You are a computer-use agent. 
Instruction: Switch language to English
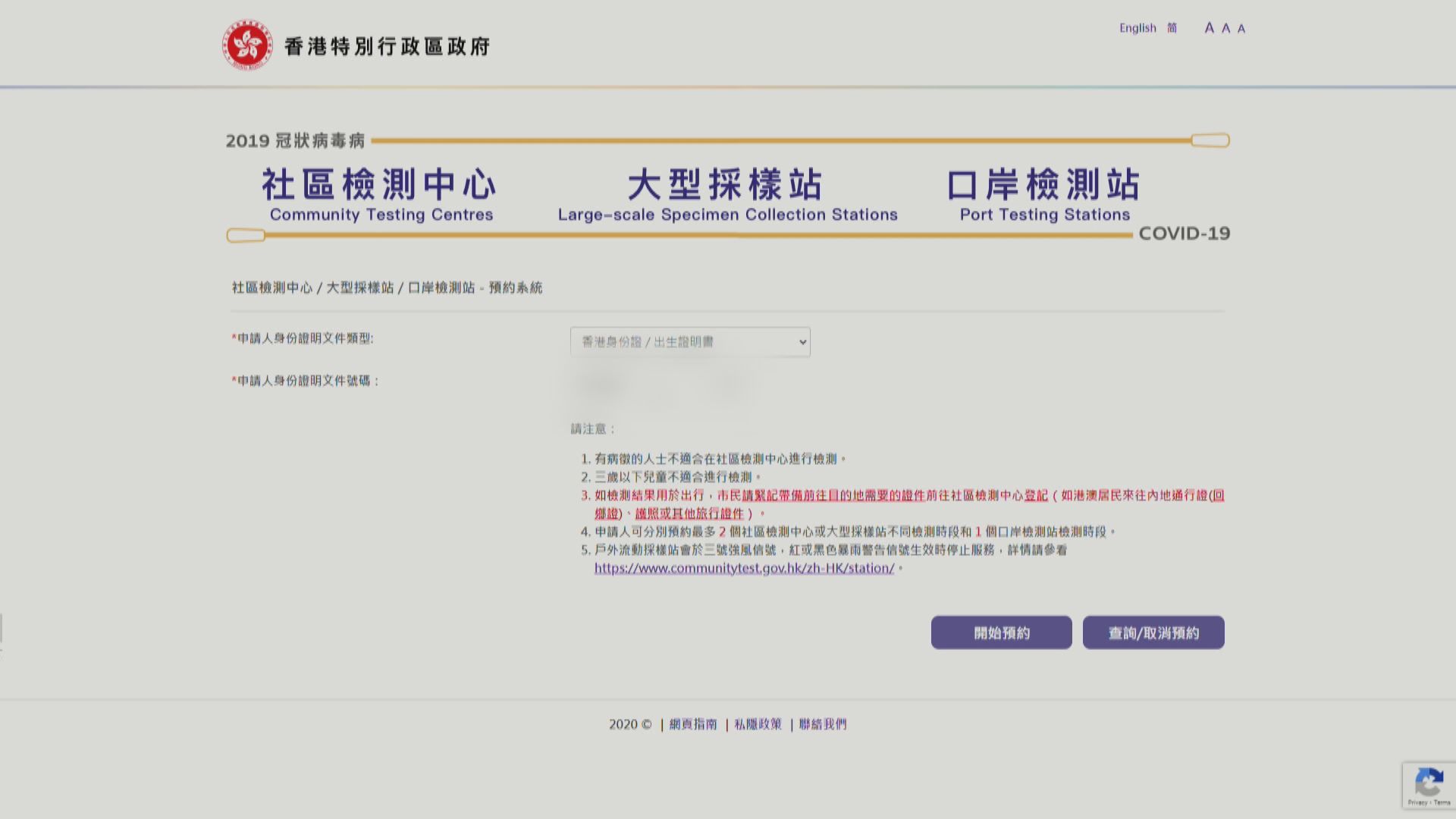[x=1137, y=28]
